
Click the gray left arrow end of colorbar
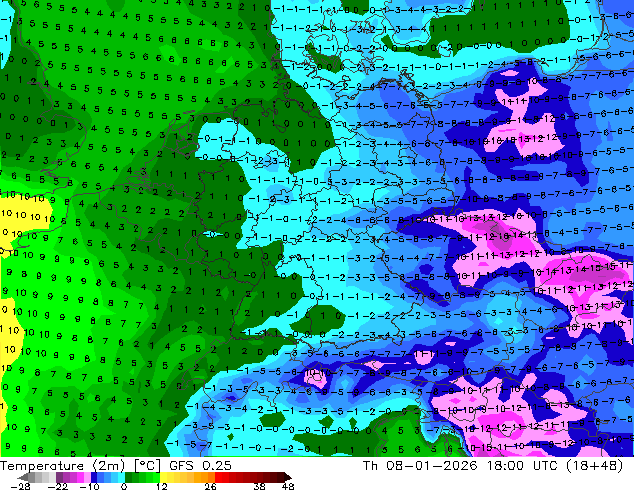pyautogui.click(x=23, y=477)
